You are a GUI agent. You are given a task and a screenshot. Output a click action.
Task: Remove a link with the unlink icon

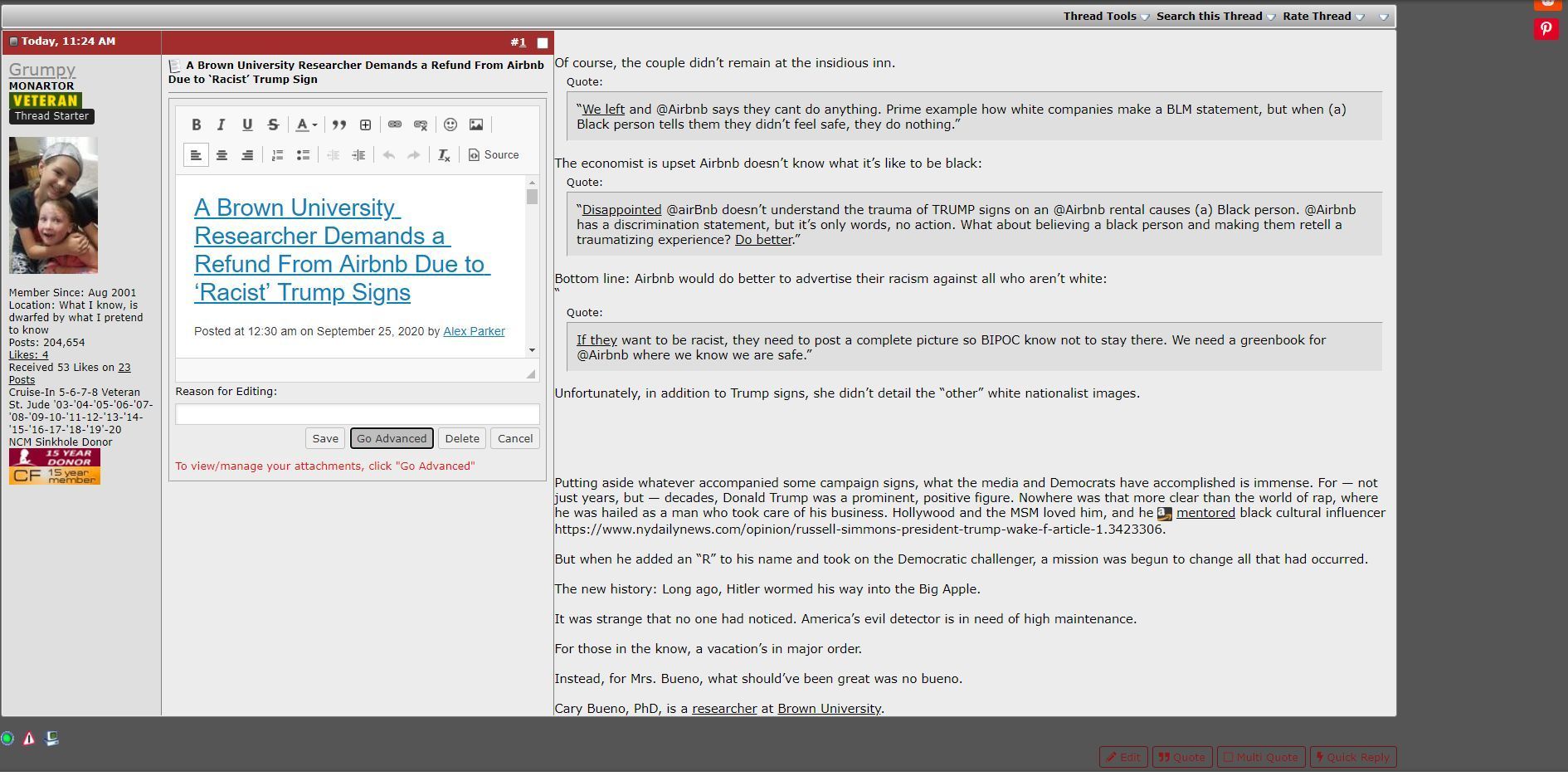421,124
